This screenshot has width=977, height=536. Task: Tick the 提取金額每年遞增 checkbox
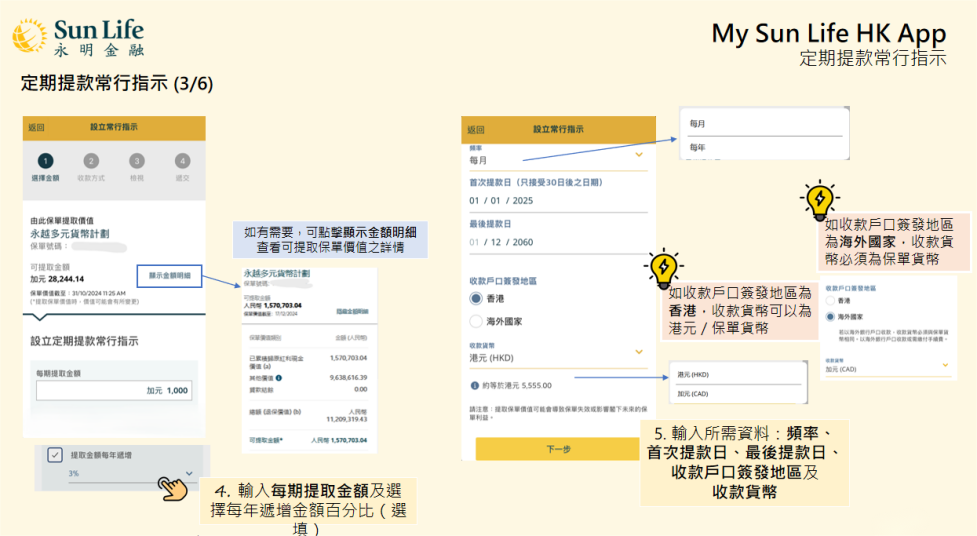(55, 454)
